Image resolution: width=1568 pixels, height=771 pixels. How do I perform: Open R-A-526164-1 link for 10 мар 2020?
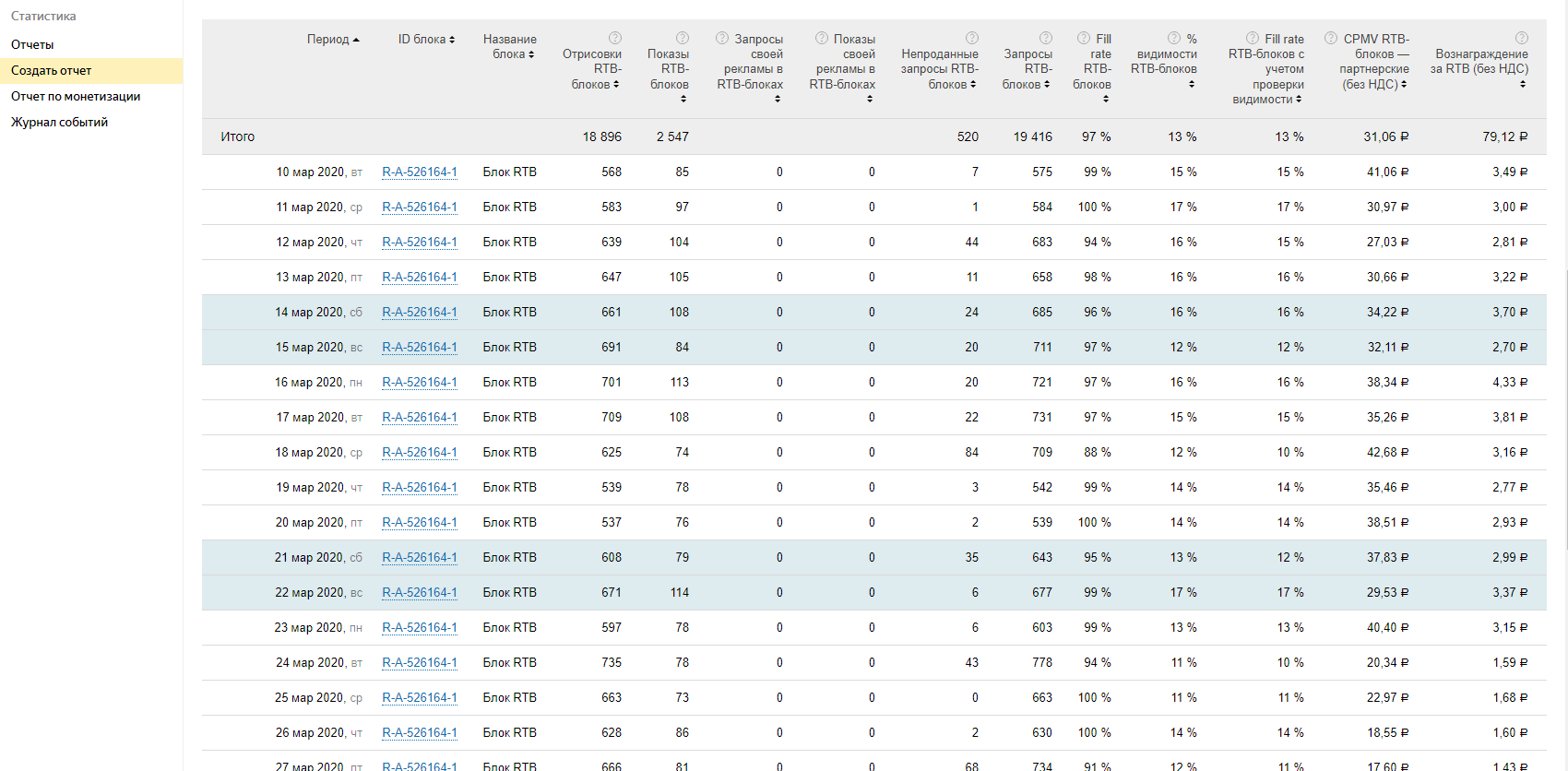[x=420, y=172]
